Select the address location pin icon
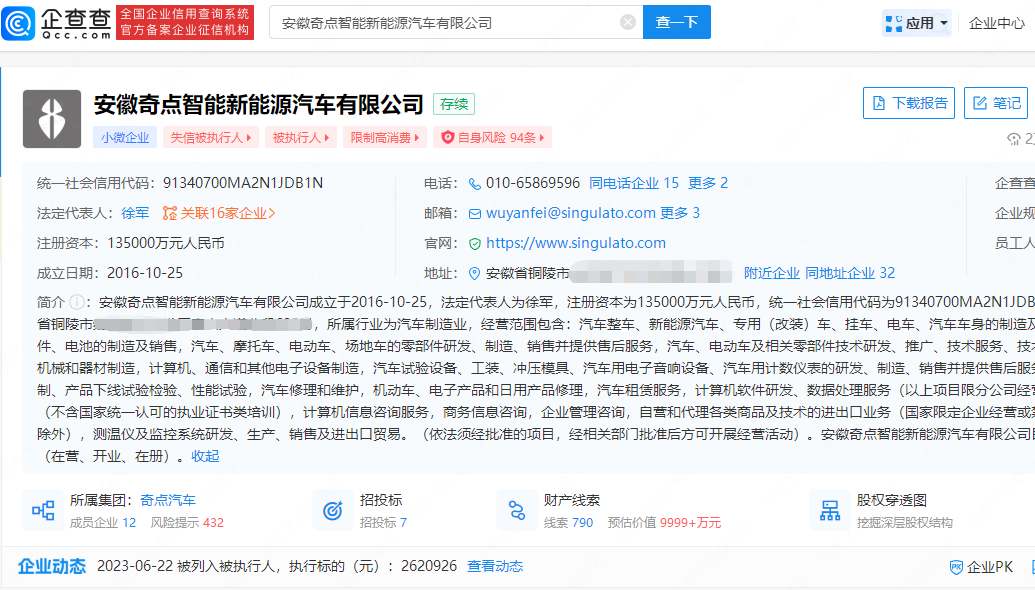 [474, 273]
